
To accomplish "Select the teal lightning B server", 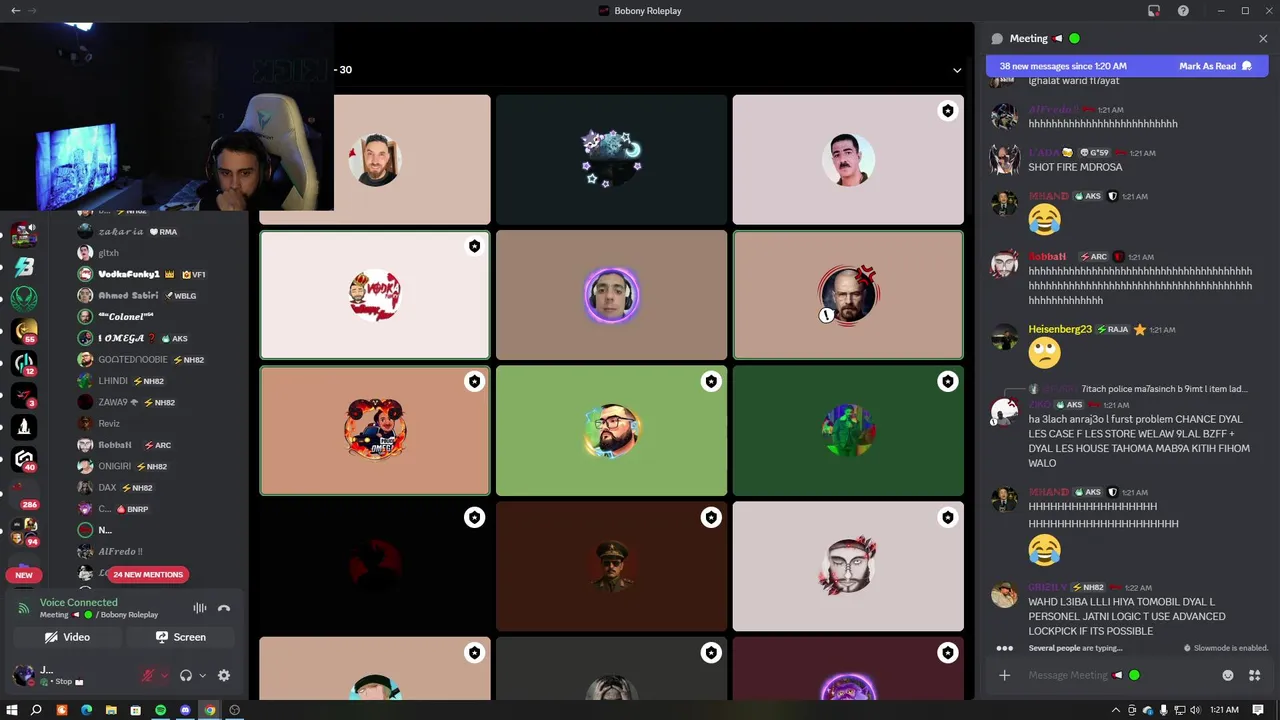I will [24, 267].
